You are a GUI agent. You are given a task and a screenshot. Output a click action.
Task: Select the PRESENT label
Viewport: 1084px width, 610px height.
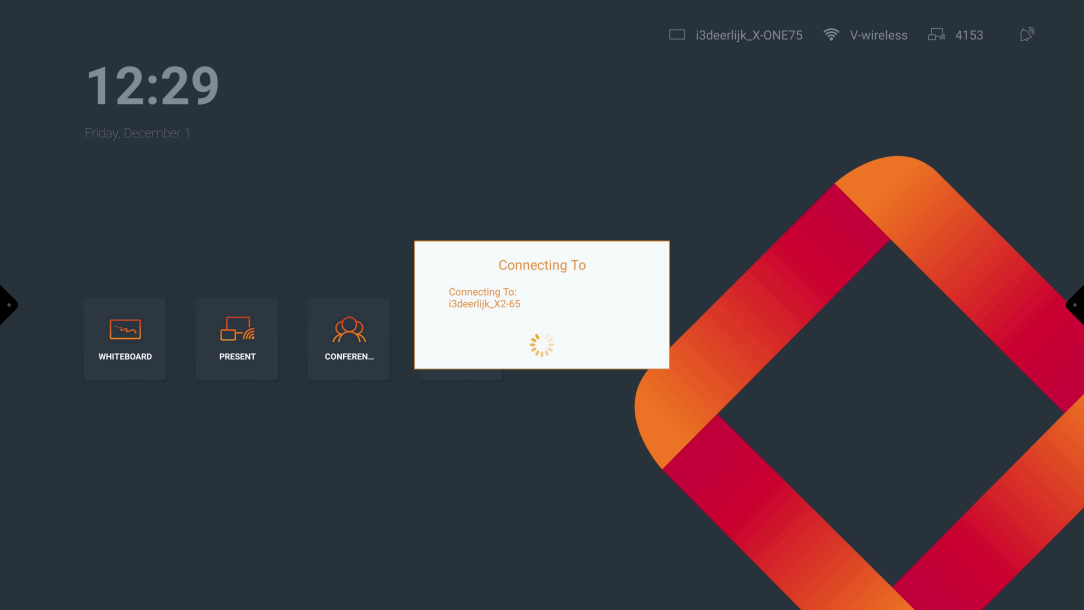point(237,357)
